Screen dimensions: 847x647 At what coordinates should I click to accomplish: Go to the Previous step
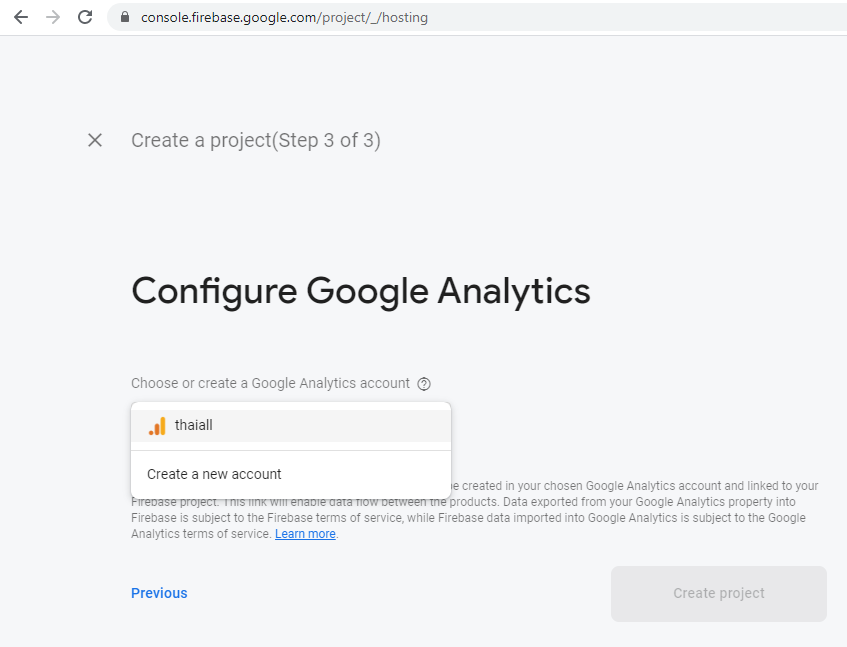[x=159, y=593]
